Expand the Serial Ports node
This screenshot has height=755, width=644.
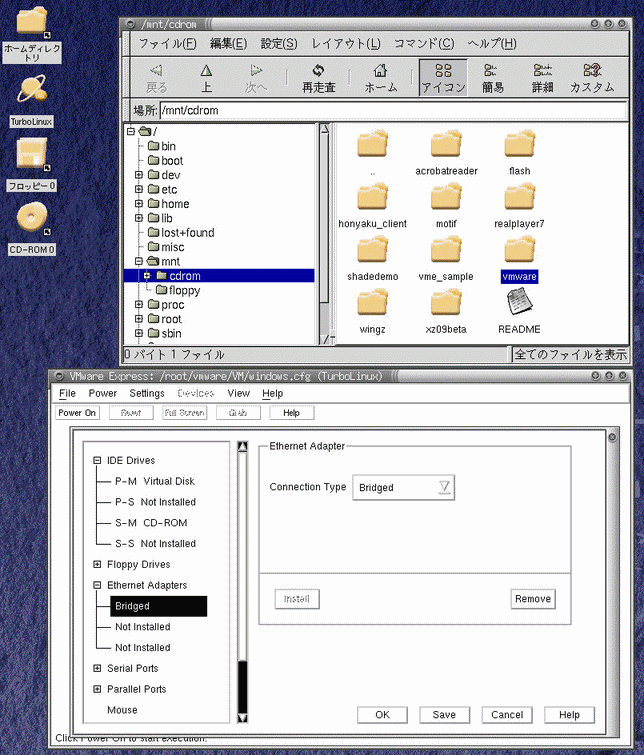click(97, 668)
